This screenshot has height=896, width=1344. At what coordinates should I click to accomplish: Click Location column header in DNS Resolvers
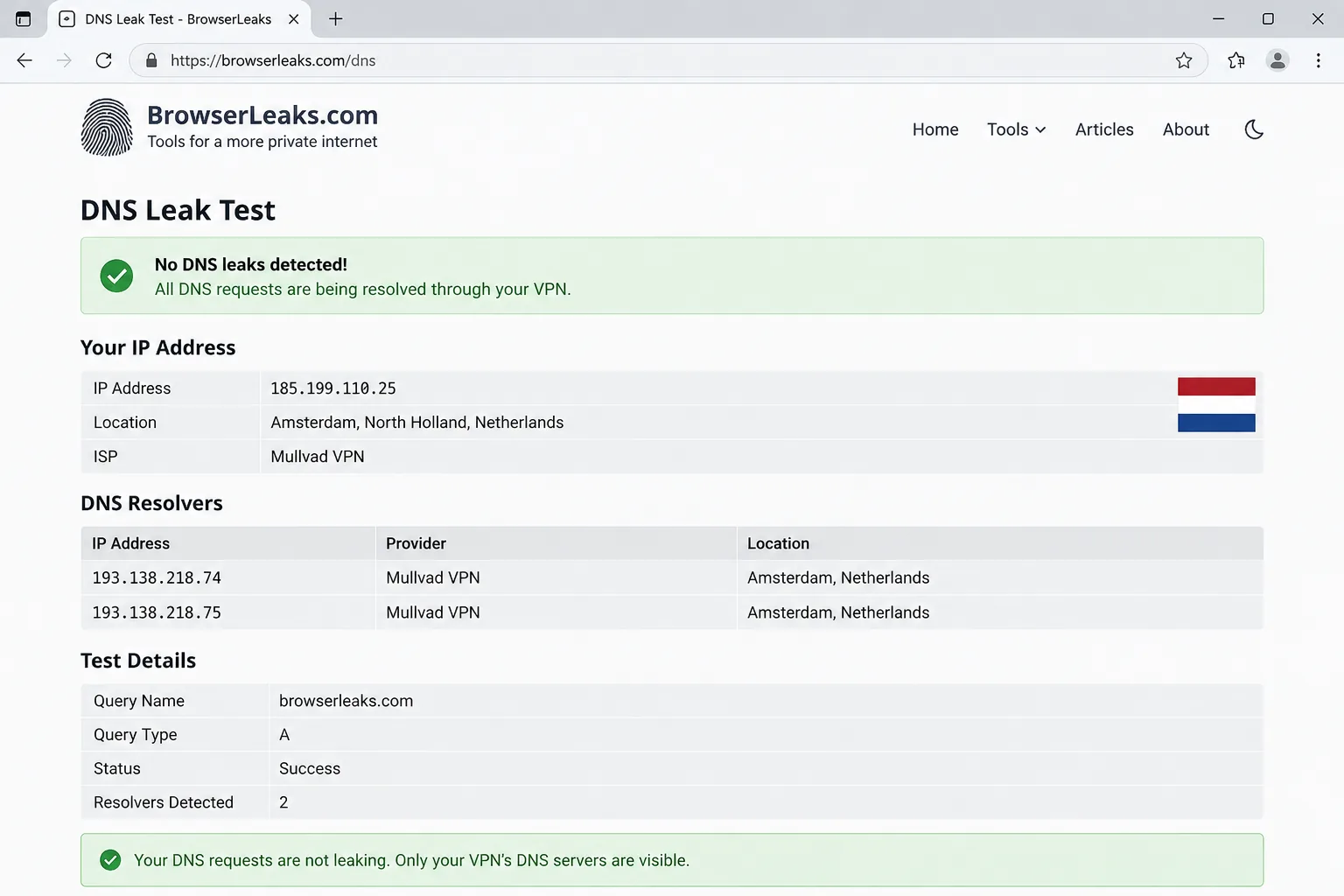[778, 543]
